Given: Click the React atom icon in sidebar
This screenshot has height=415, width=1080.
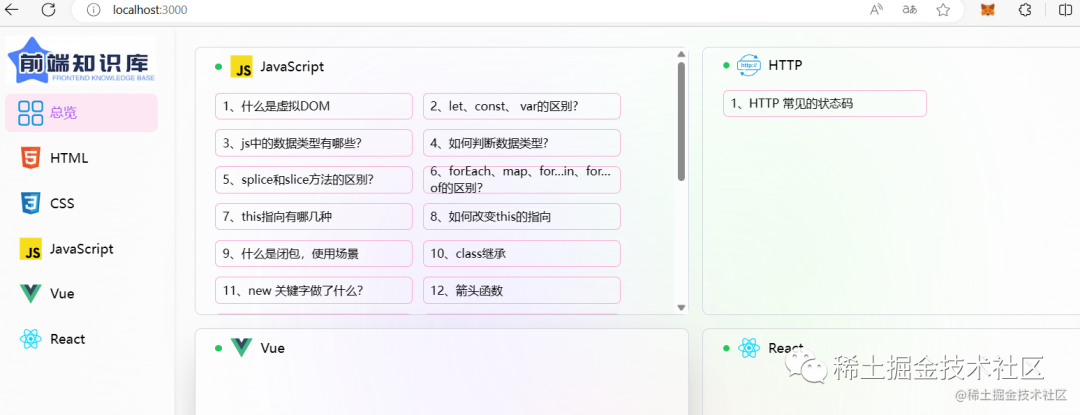Looking at the screenshot, I should click(x=31, y=339).
